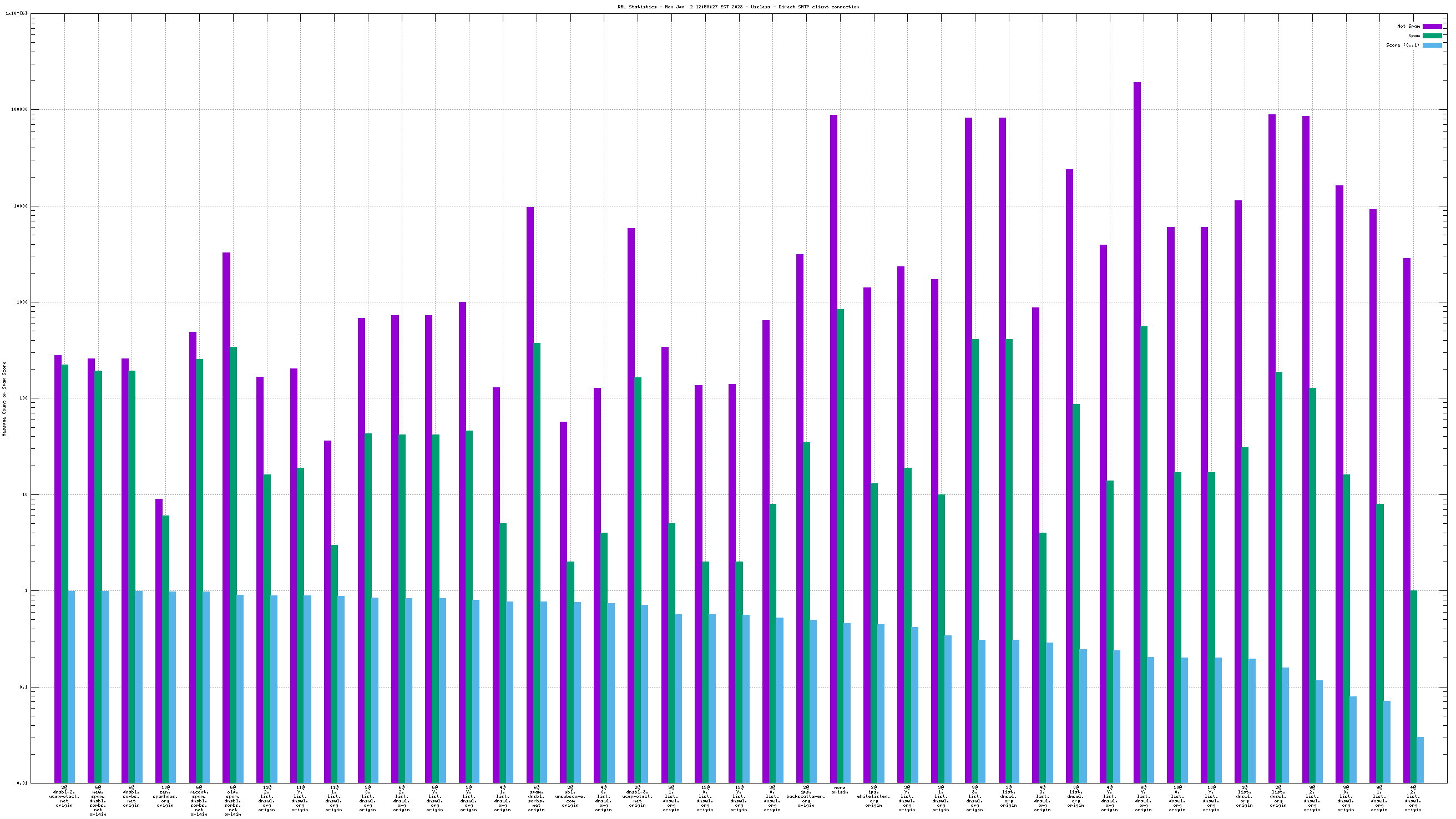Click the green Spam legend swatch
The width and height of the screenshot is (1456, 819).
[x=1432, y=36]
